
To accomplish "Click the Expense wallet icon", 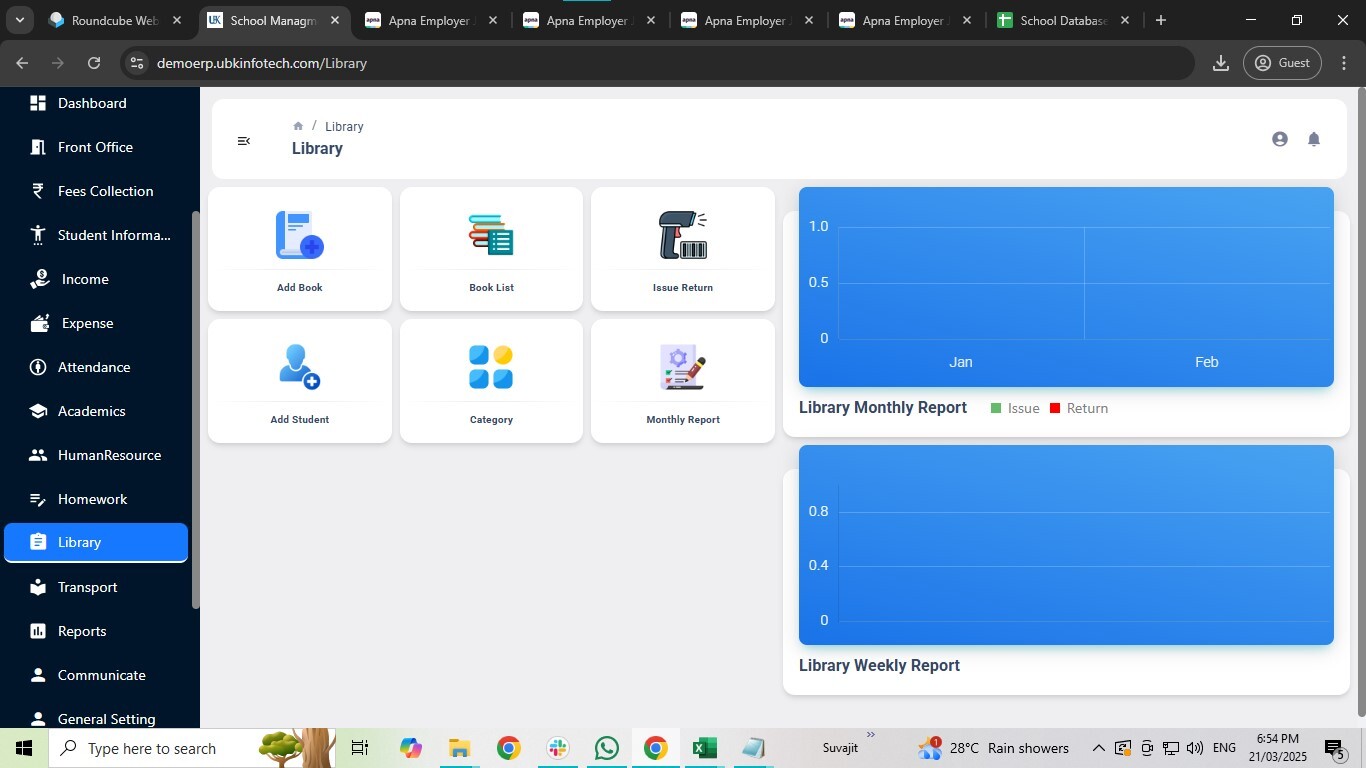I will tap(40, 323).
